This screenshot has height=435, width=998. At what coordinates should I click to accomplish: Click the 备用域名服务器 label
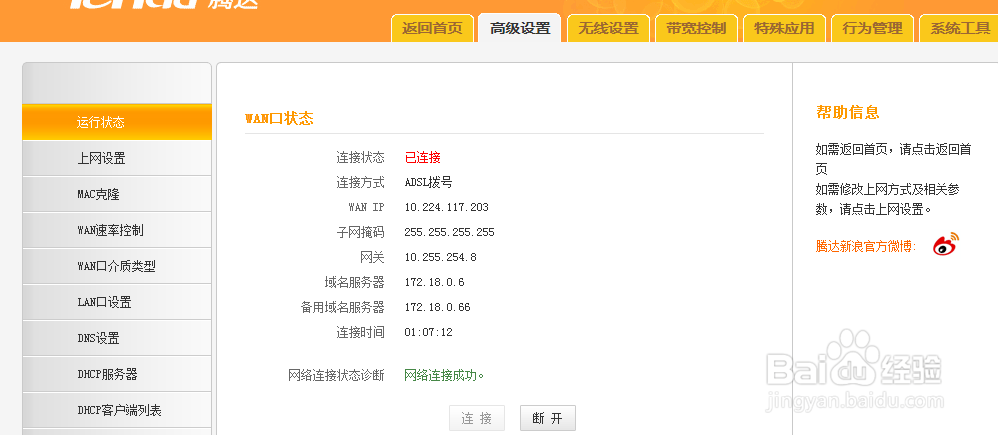click(342, 307)
